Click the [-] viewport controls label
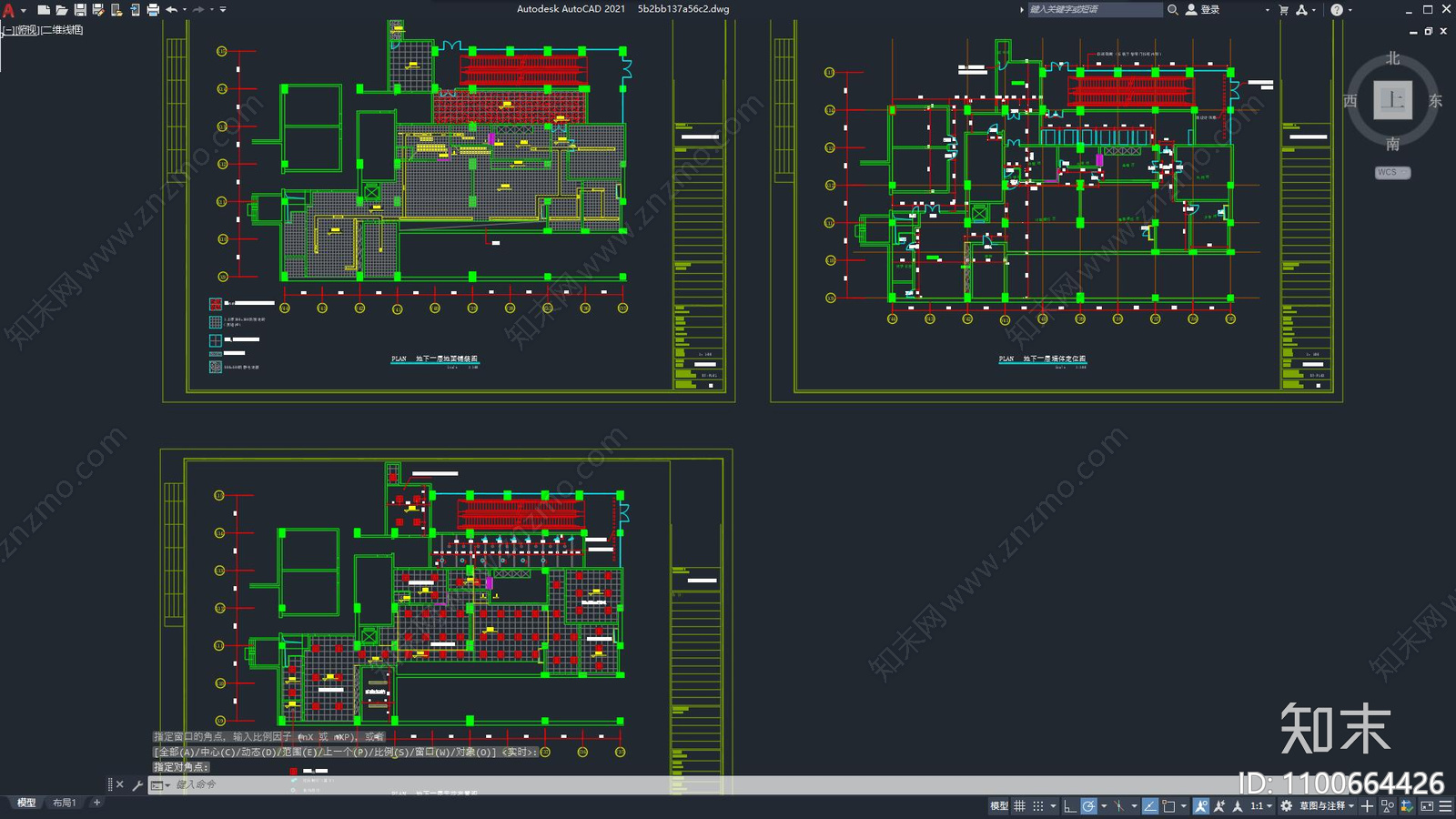Viewport: 1456px width, 819px height. coord(7,30)
